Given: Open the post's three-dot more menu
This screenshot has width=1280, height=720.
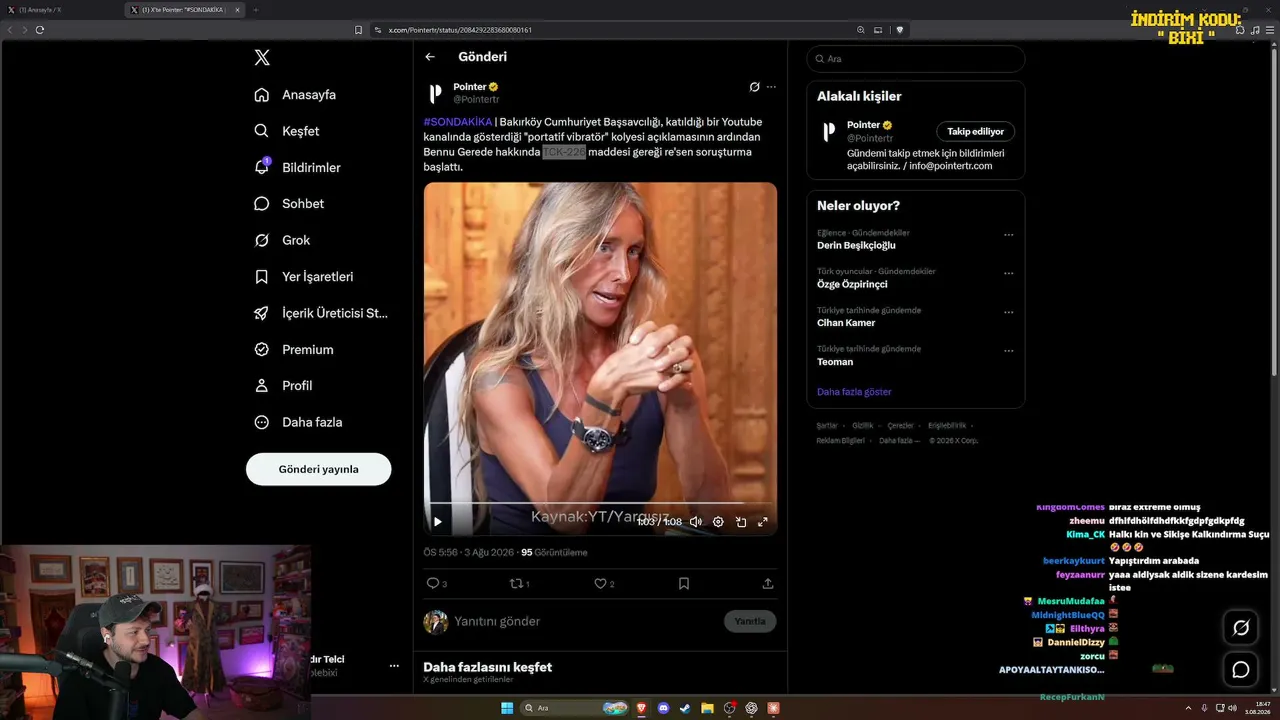Looking at the screenshot, I should click(x=771, y=87).
